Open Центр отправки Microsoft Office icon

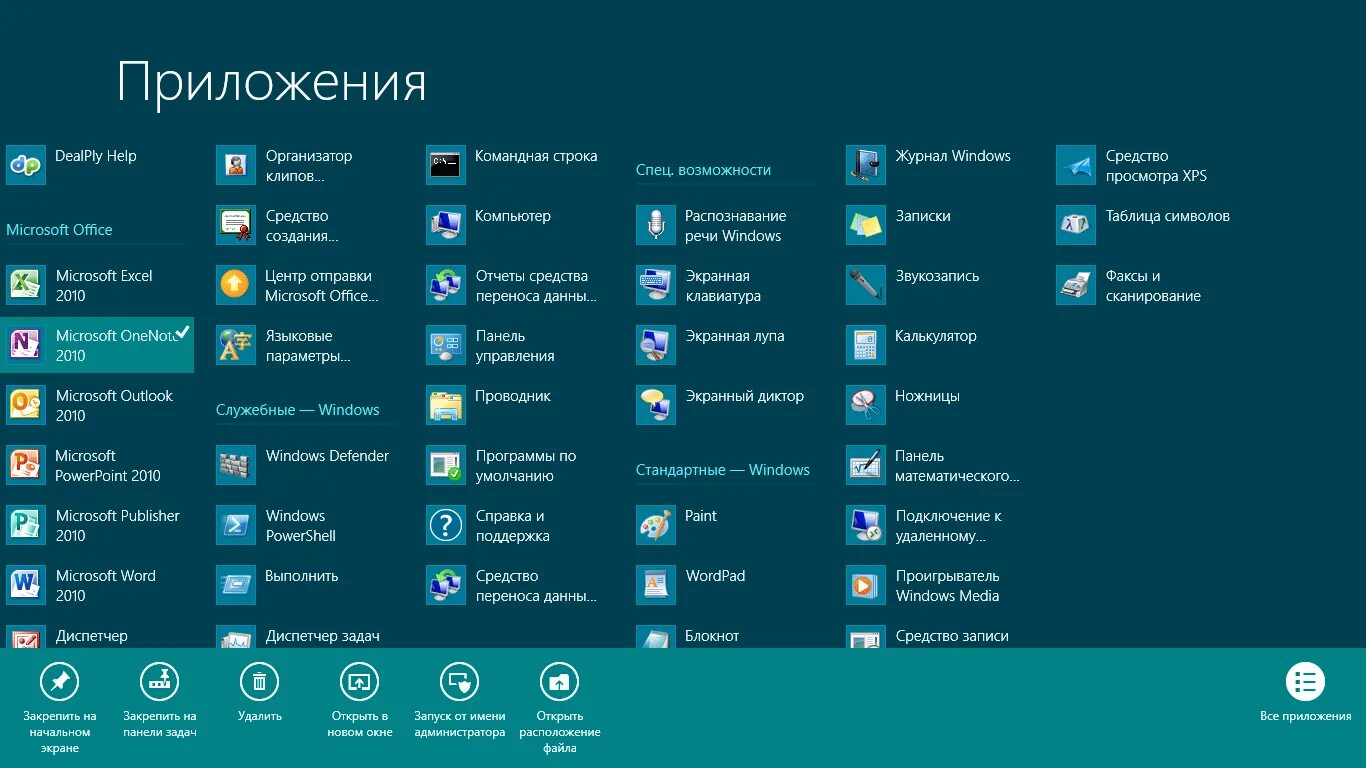(236, 285)
